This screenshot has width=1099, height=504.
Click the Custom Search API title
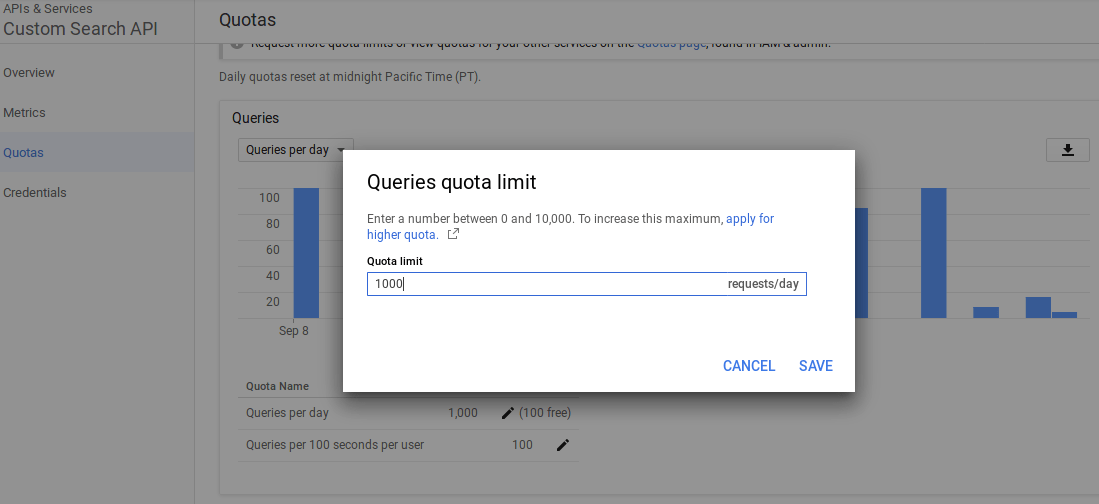point(81,29)
